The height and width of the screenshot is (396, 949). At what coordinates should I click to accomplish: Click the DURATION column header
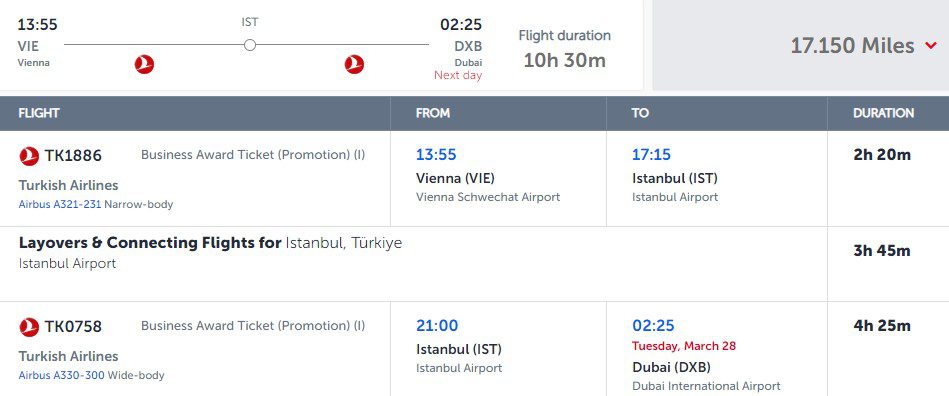pyautogui.click(x=884, y=113)
